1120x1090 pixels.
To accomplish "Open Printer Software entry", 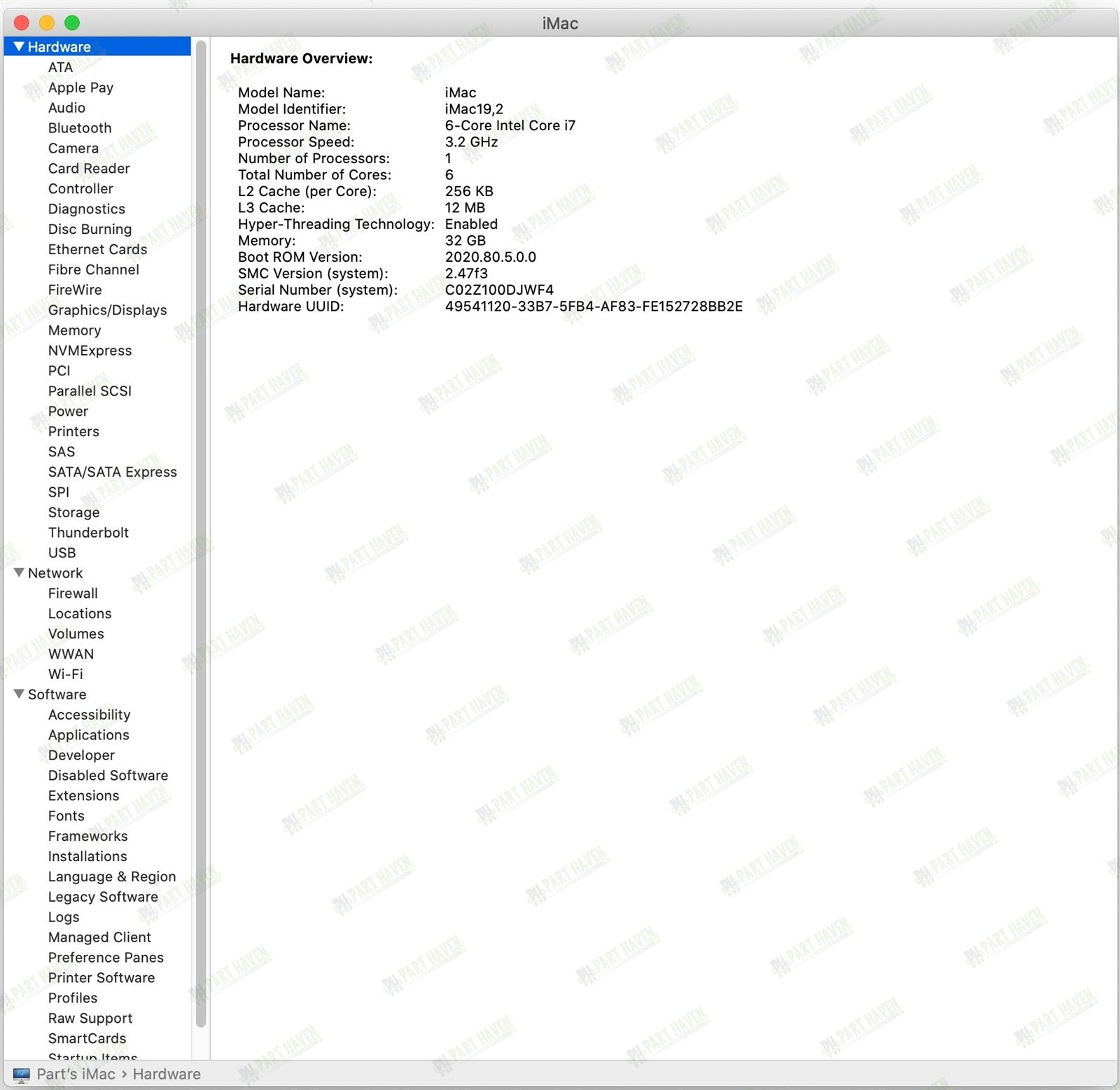I will click(101, 978).
